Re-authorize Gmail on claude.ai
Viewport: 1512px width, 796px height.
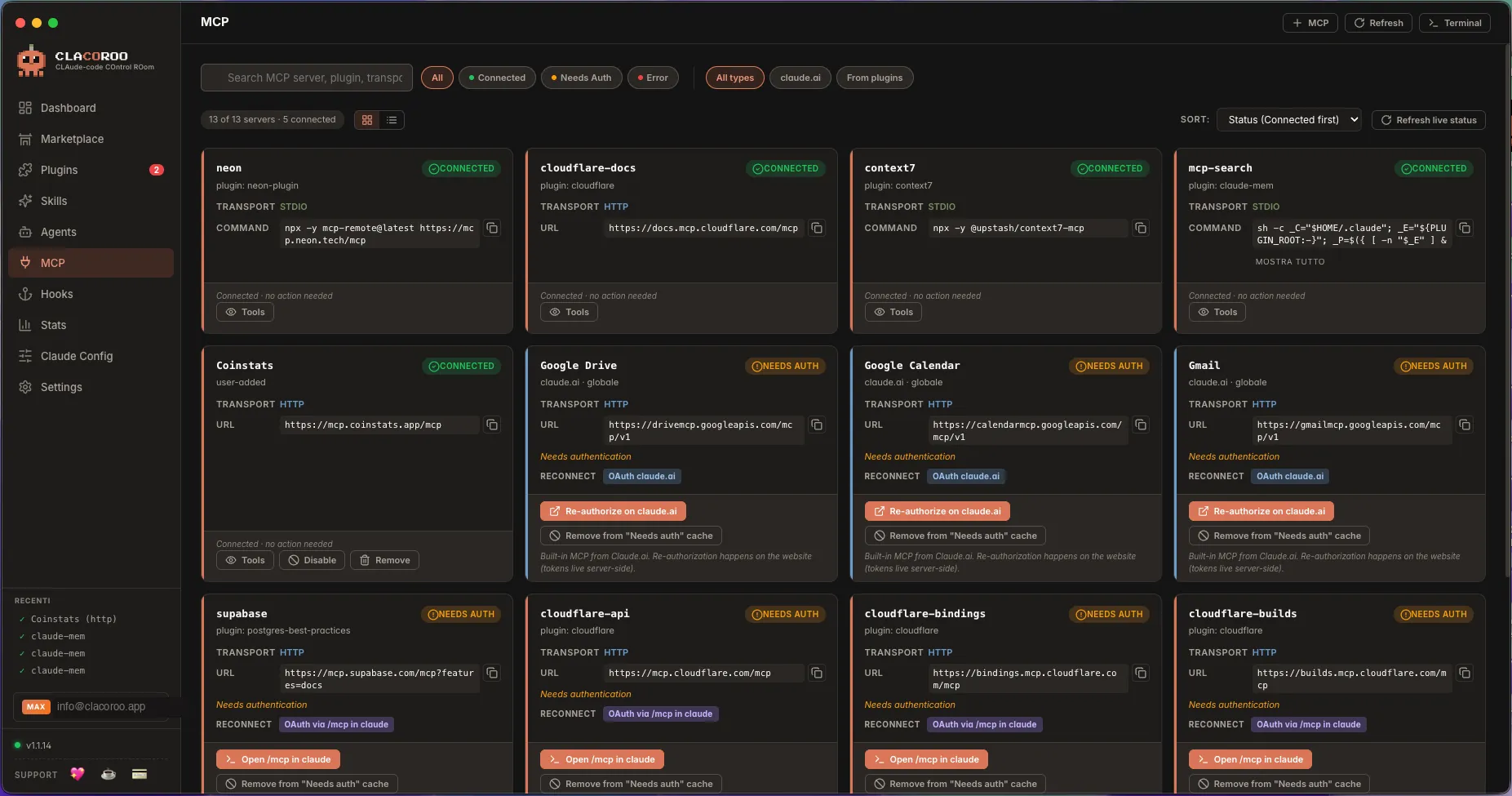coord(1261,511)
